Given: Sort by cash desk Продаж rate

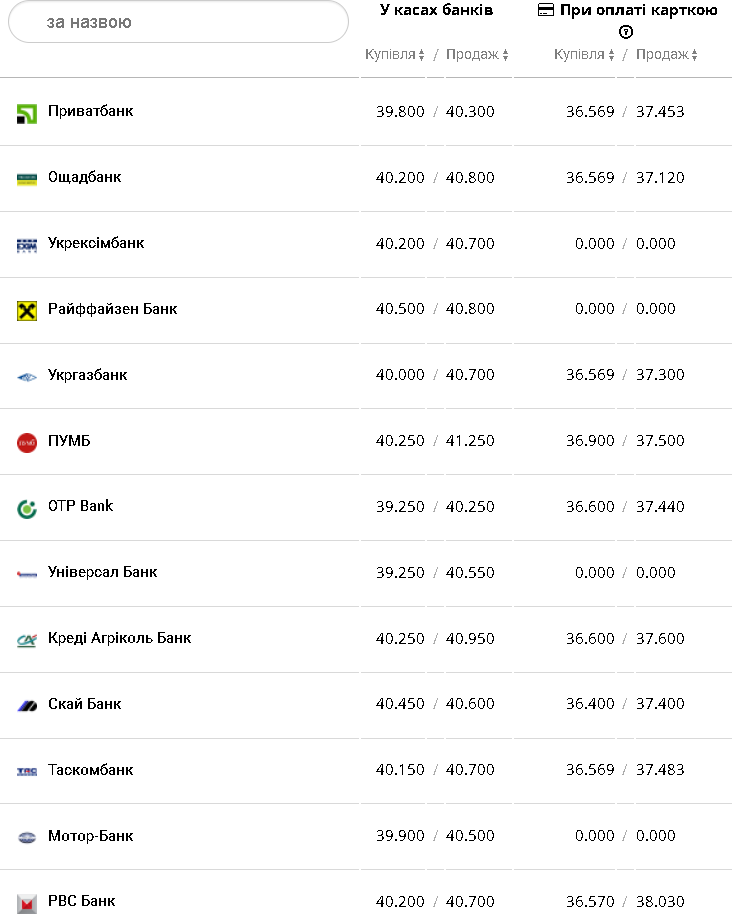Looking at the screenshot, I should [478, 55].
